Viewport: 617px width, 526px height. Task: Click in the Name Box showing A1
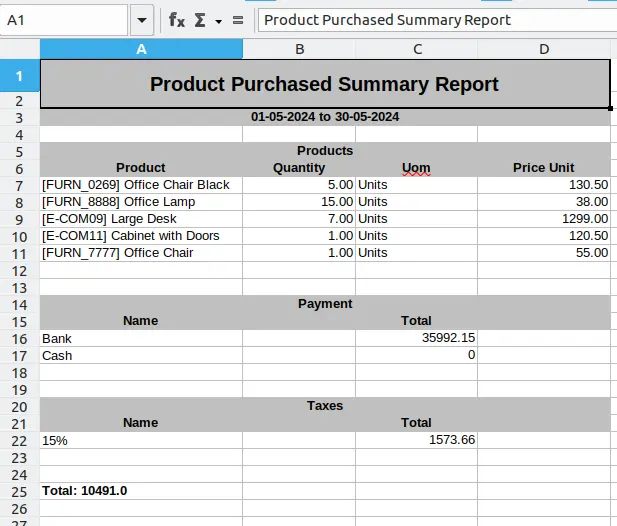click(x=64, y=20)
